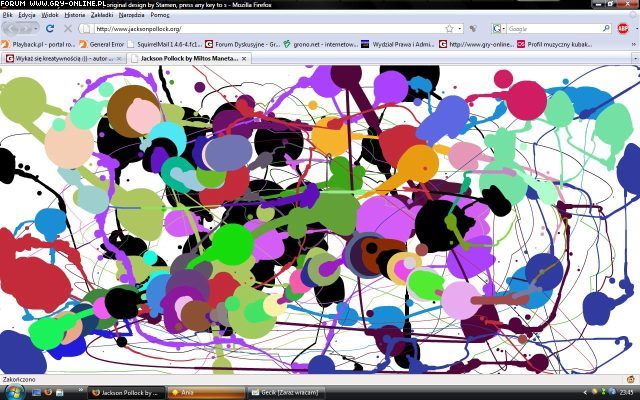
Task: Launch Firefox from the quick launch bar
Action: (48, 393)
